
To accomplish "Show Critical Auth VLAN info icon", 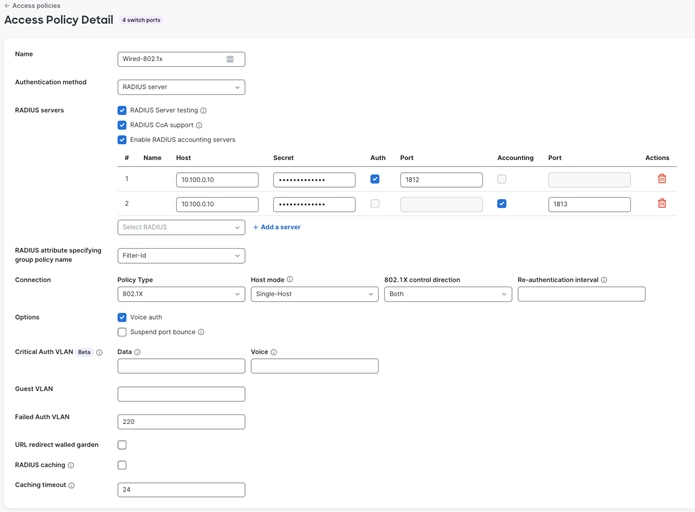I will pos(99,352).
